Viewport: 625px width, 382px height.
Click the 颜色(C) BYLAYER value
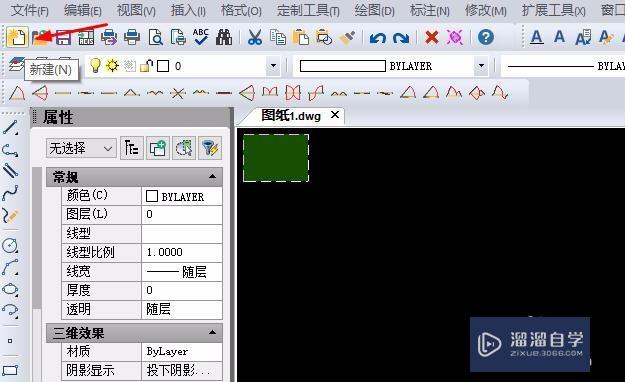coord(182,196)
